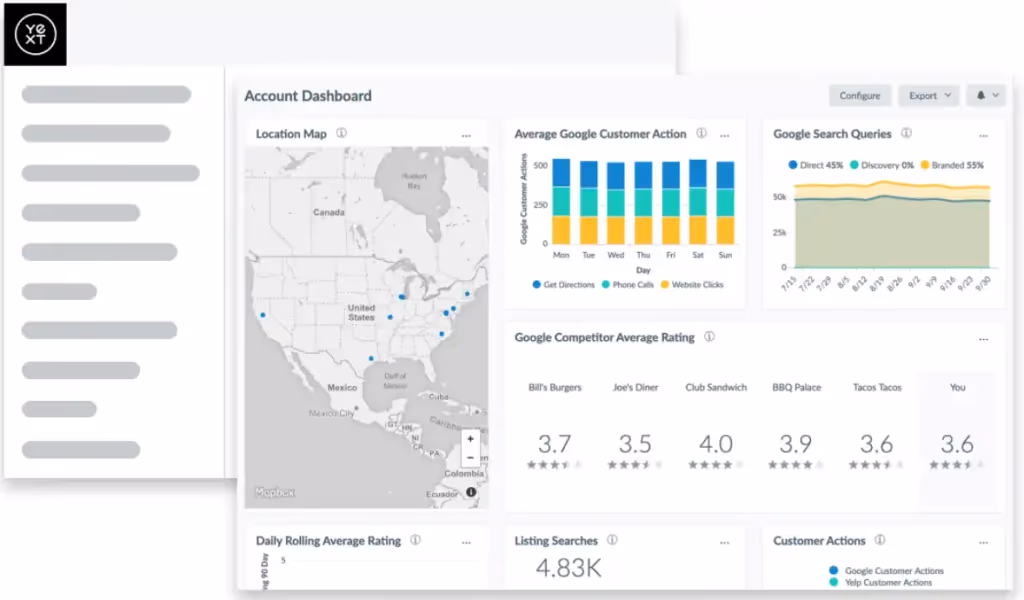Toggle Google Customer Actions legend item
This screenshot has height=600, width=1024.
pos(886,571)
